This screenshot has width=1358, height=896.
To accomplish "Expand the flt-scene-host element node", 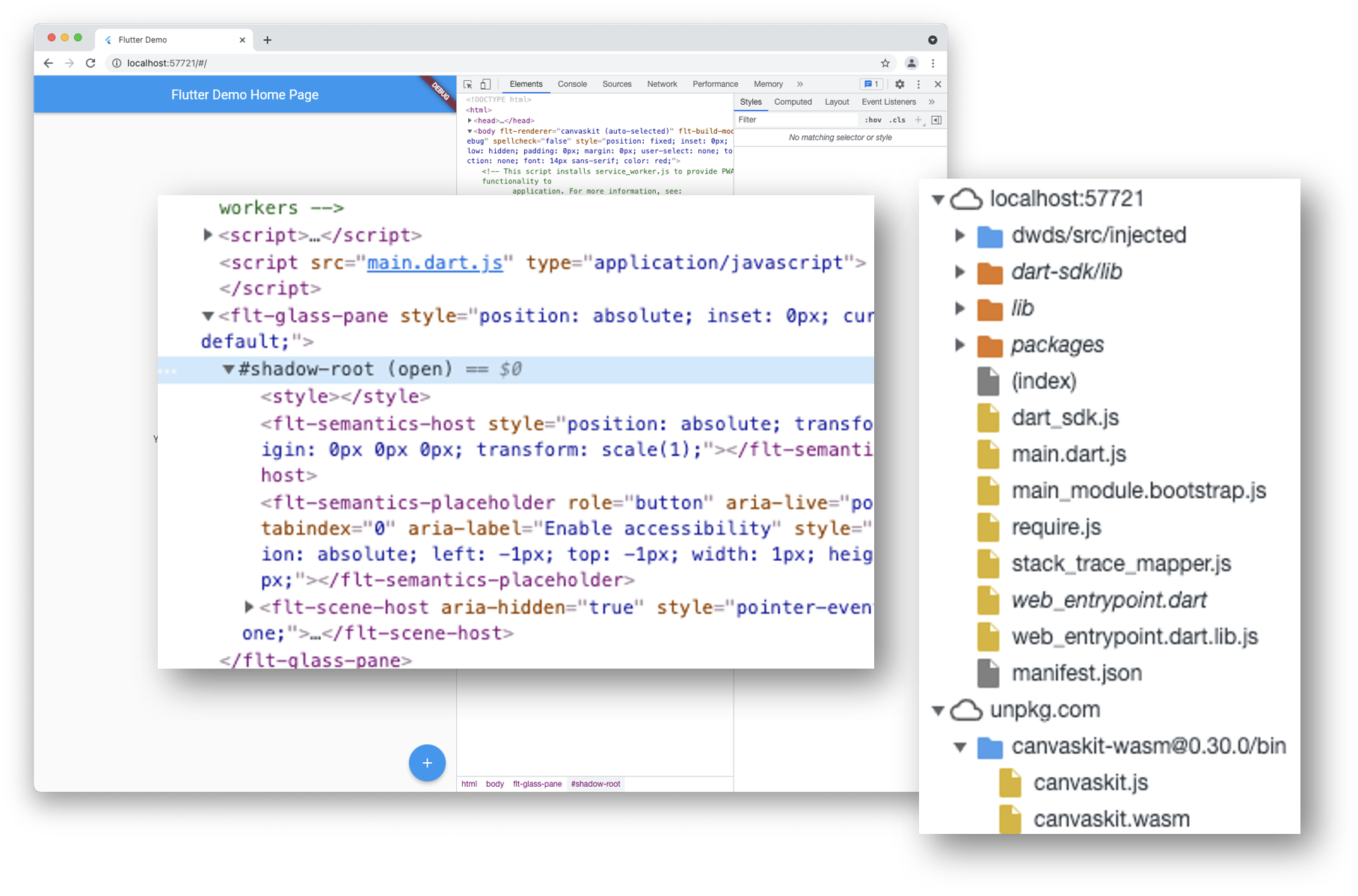I will coord(249,607).
